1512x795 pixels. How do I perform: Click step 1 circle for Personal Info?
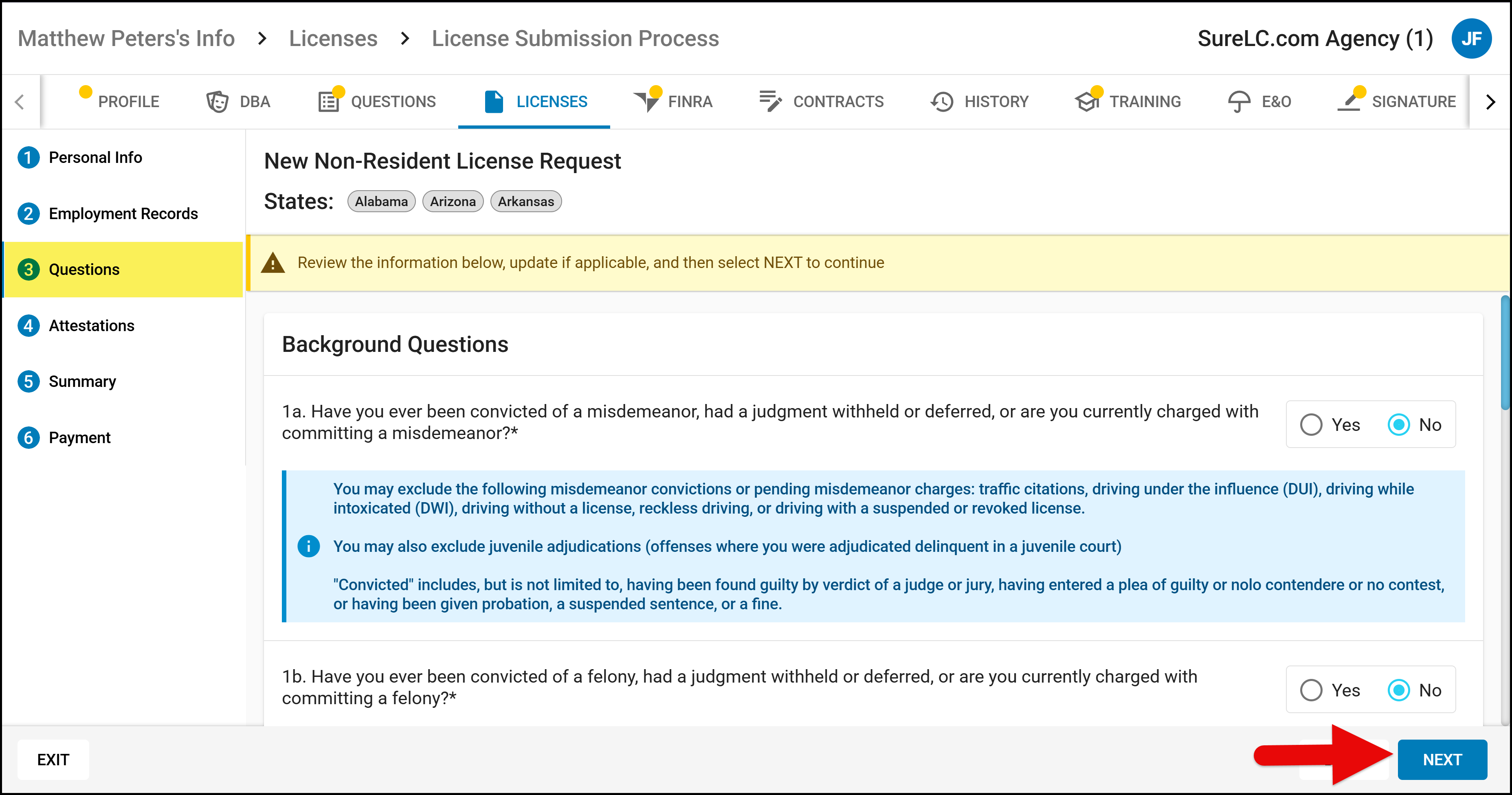[29, 157]
